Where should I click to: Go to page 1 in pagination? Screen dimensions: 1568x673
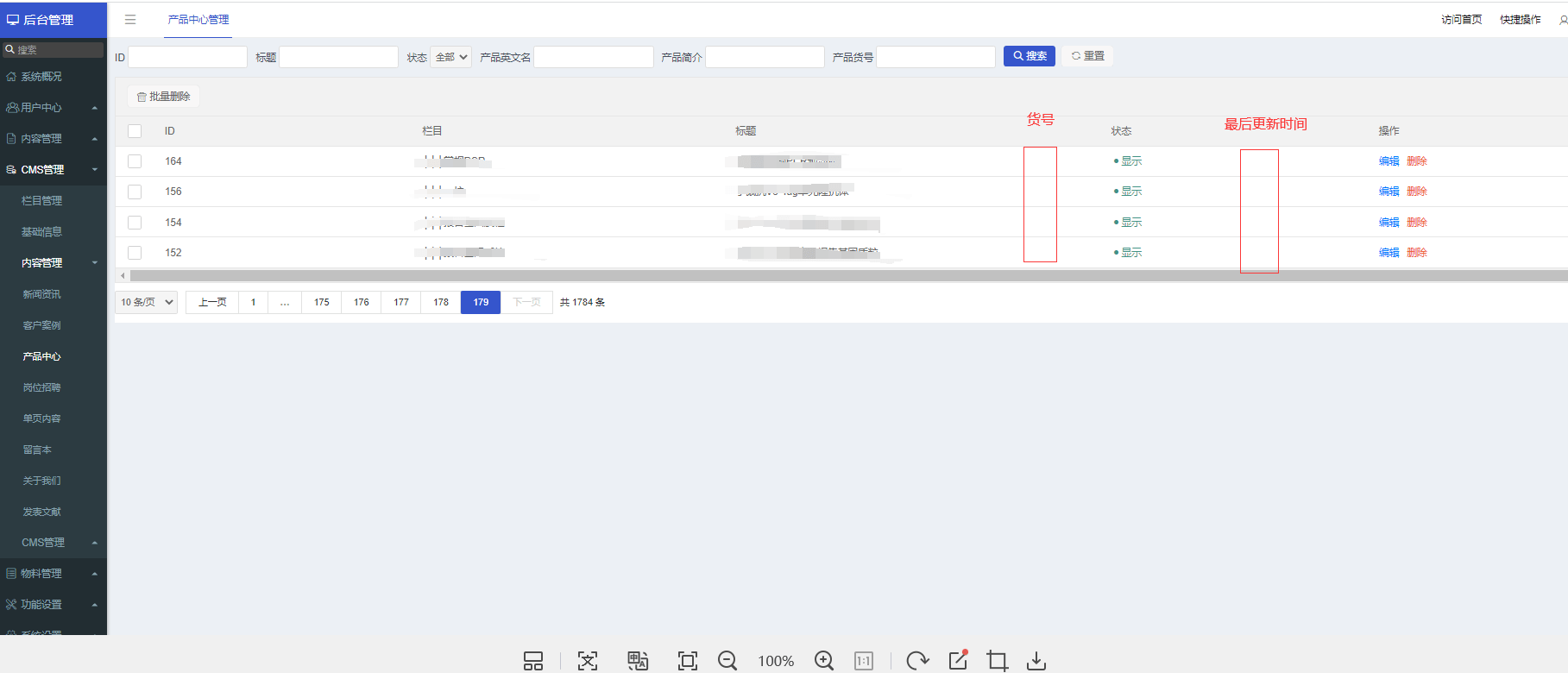pyautogui.click(x=254, y=302)
